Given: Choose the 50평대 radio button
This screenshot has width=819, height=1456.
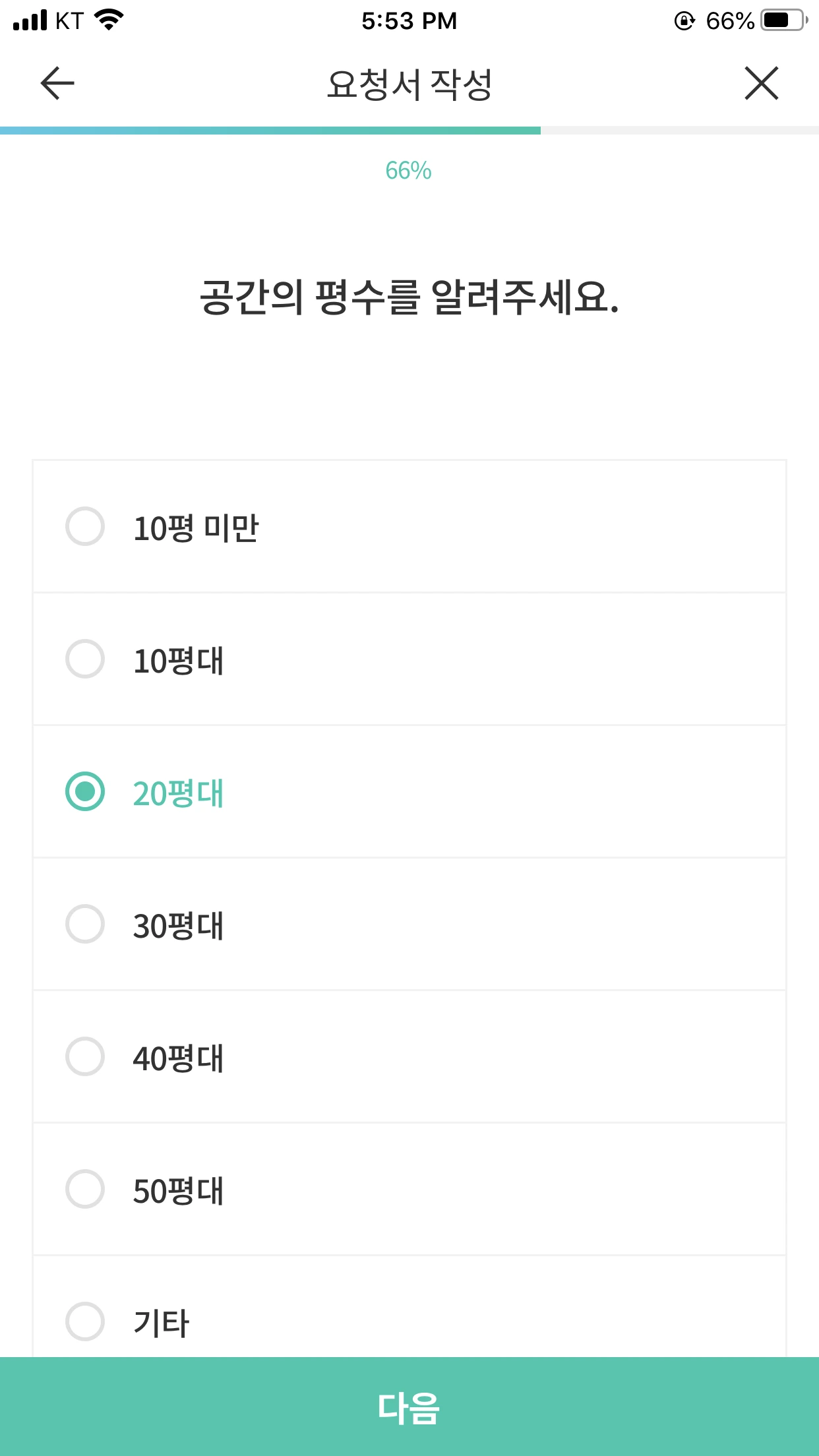Looking at the screenshot, I should (85, 1189).
